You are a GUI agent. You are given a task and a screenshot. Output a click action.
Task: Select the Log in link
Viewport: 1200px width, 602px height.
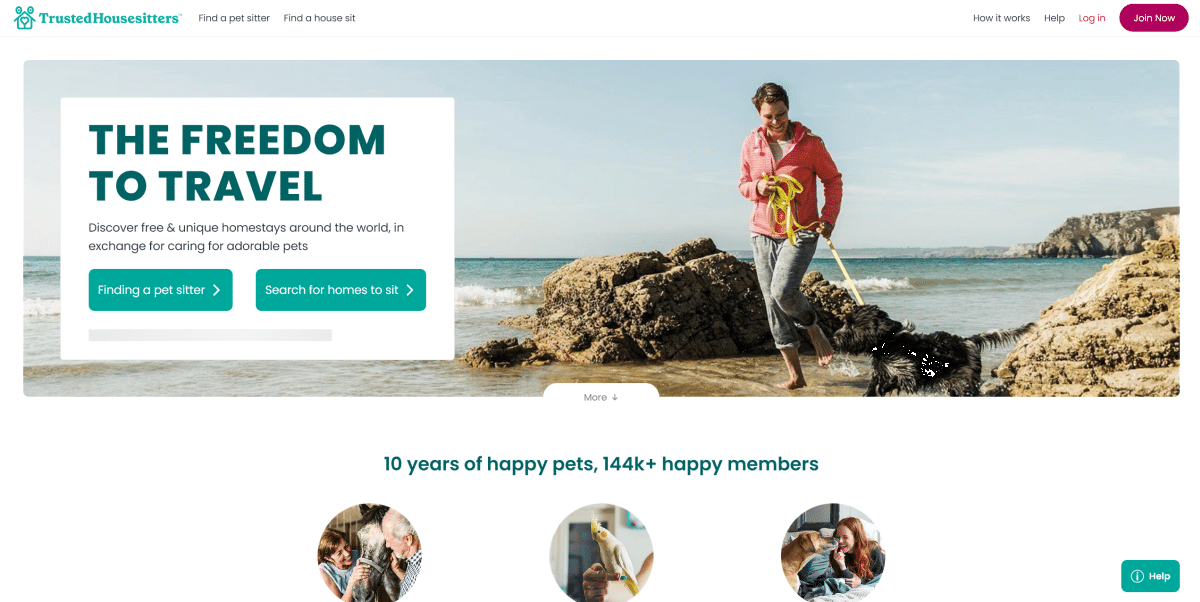point(1092,18)
